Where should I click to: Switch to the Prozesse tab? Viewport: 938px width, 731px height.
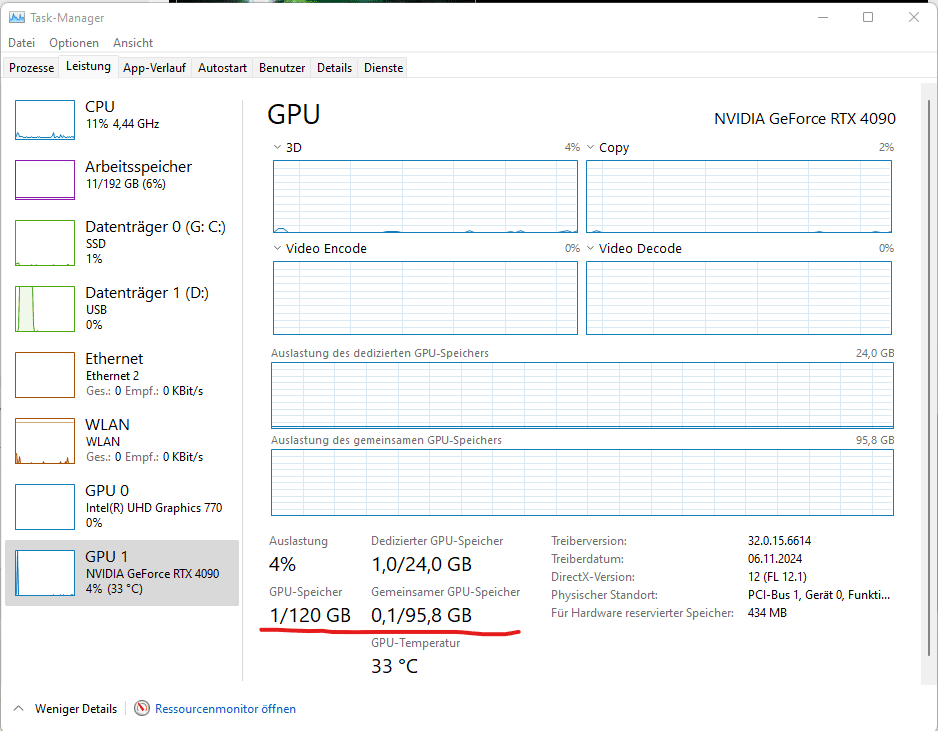[x=31, y=68]
